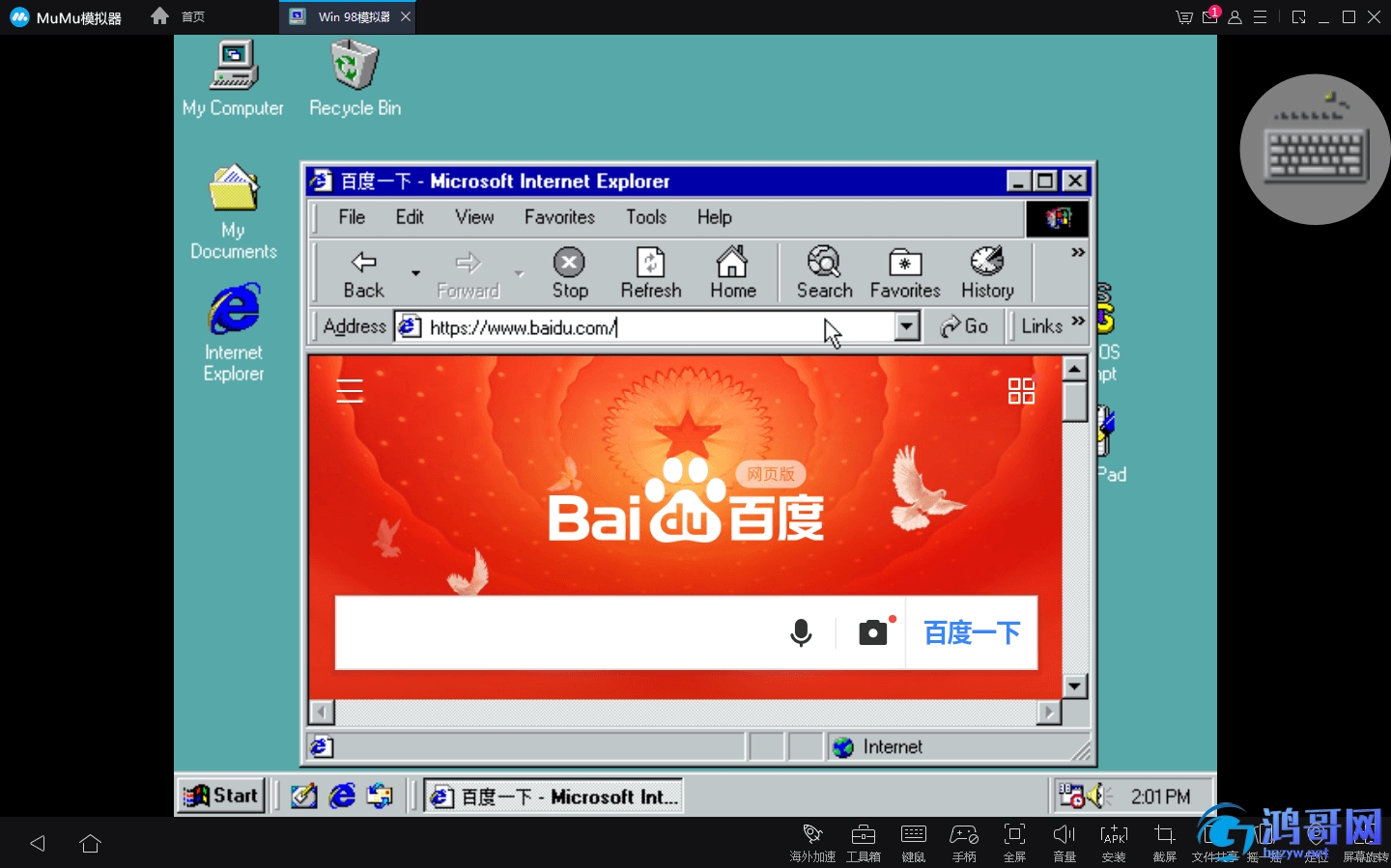Click the Back button in Internet Explorer
1391x868 pixels.
pyautogui.click(x=364, y=273)
